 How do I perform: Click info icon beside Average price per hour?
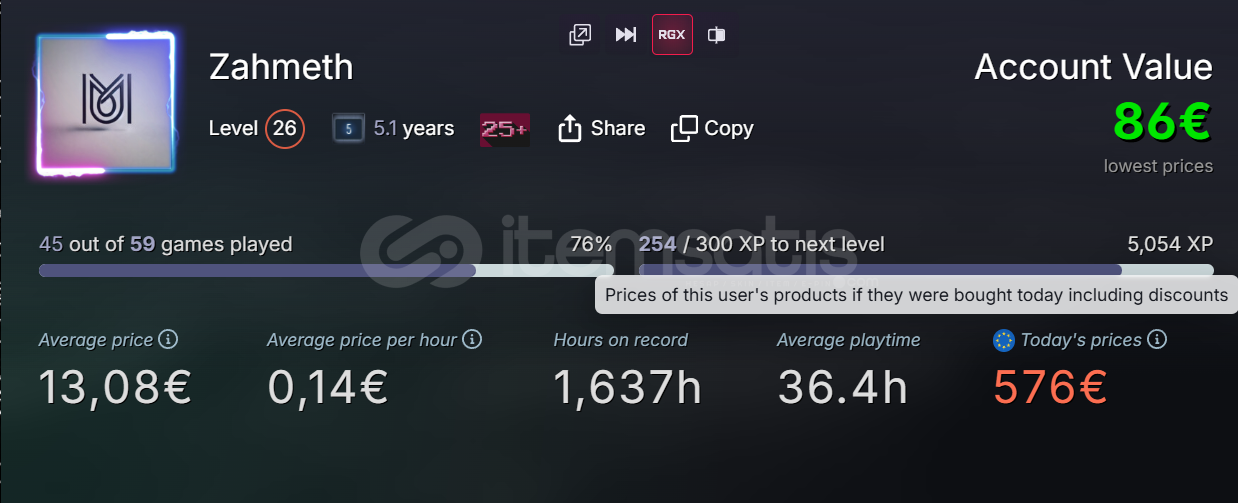[472, 340]
